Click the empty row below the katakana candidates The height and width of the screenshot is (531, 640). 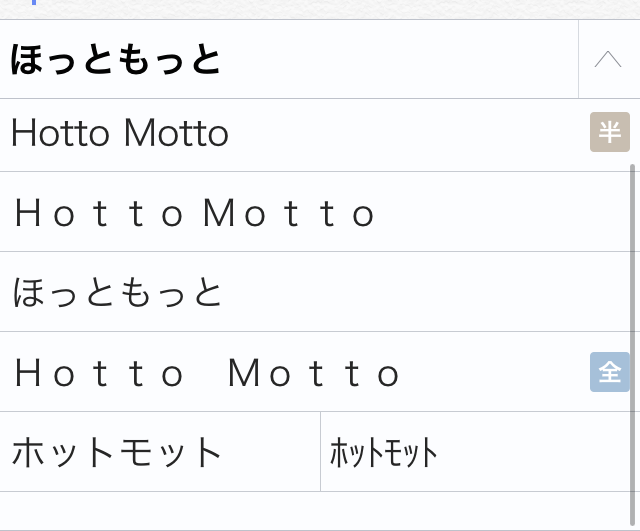pyautogui.click(x=314, y=511)
